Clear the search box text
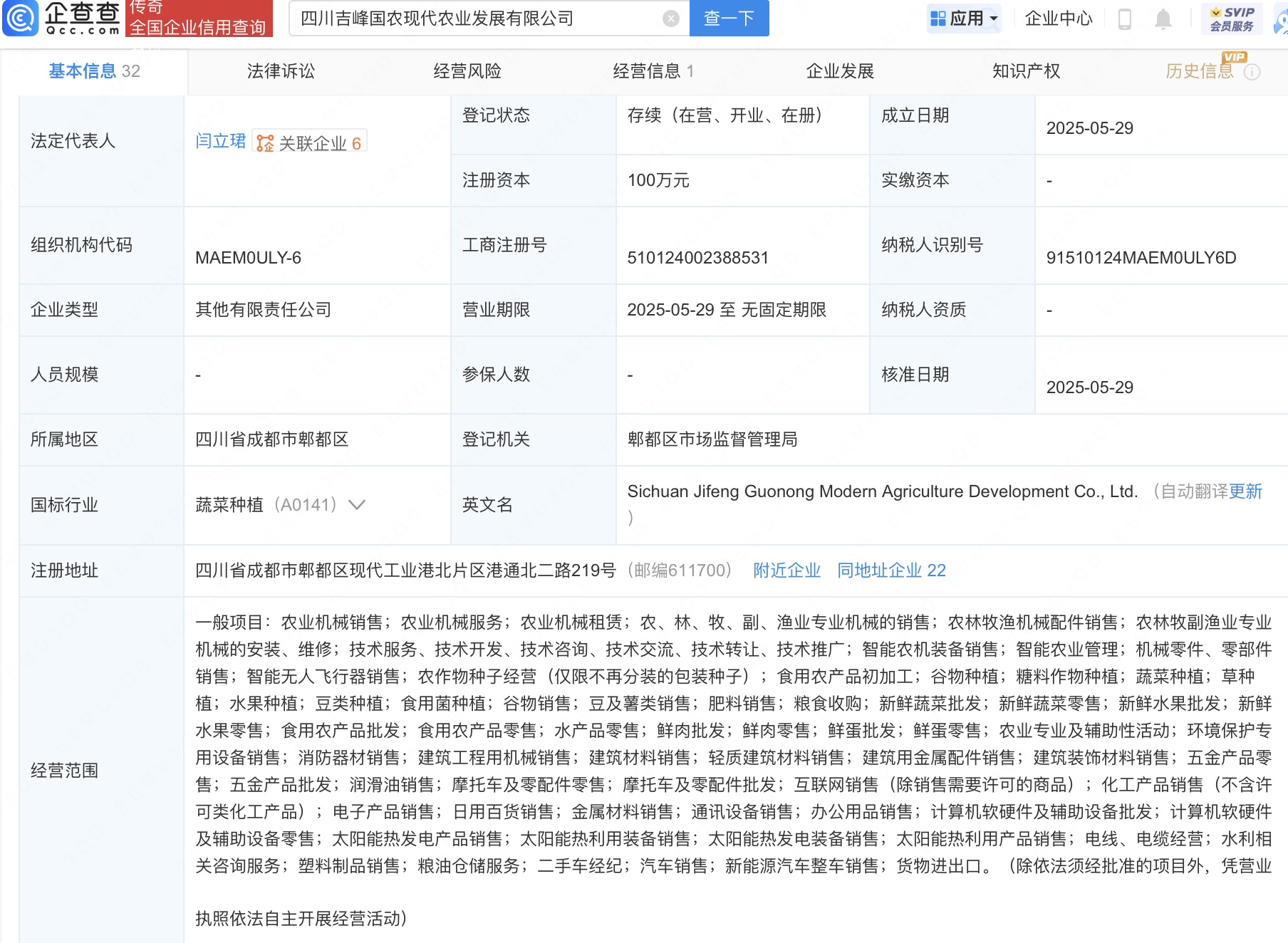Image resolution: width=1288 pixels, height=943 pixels. [x=670, y=19]
